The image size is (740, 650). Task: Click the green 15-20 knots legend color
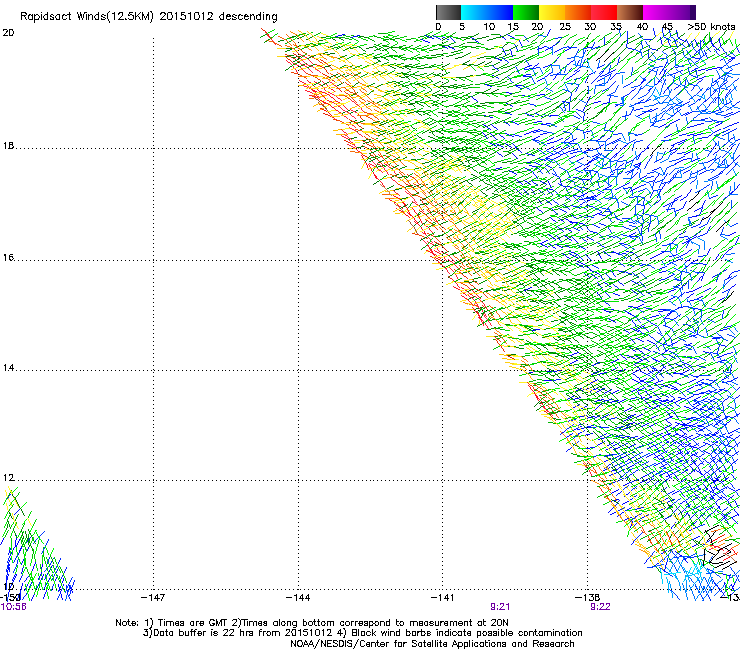point(526,12)
